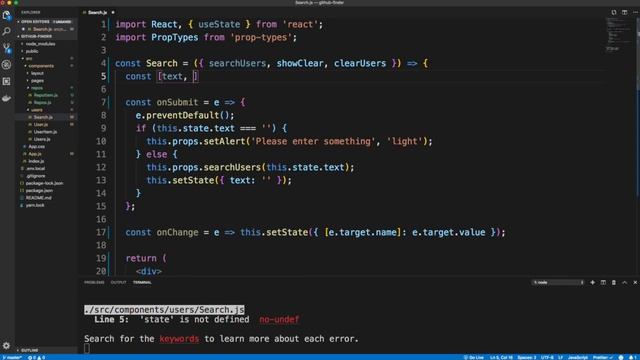
Task: Collapse the src folder
Action: pyautogui.click(x=29, y=58)
